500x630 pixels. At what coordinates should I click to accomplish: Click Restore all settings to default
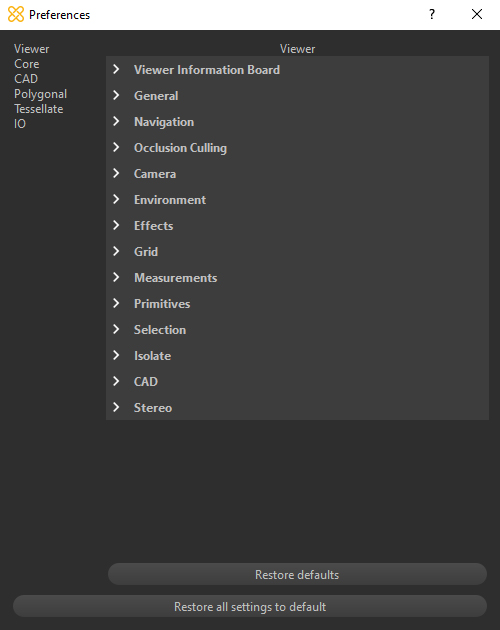(x=250, y=606)
